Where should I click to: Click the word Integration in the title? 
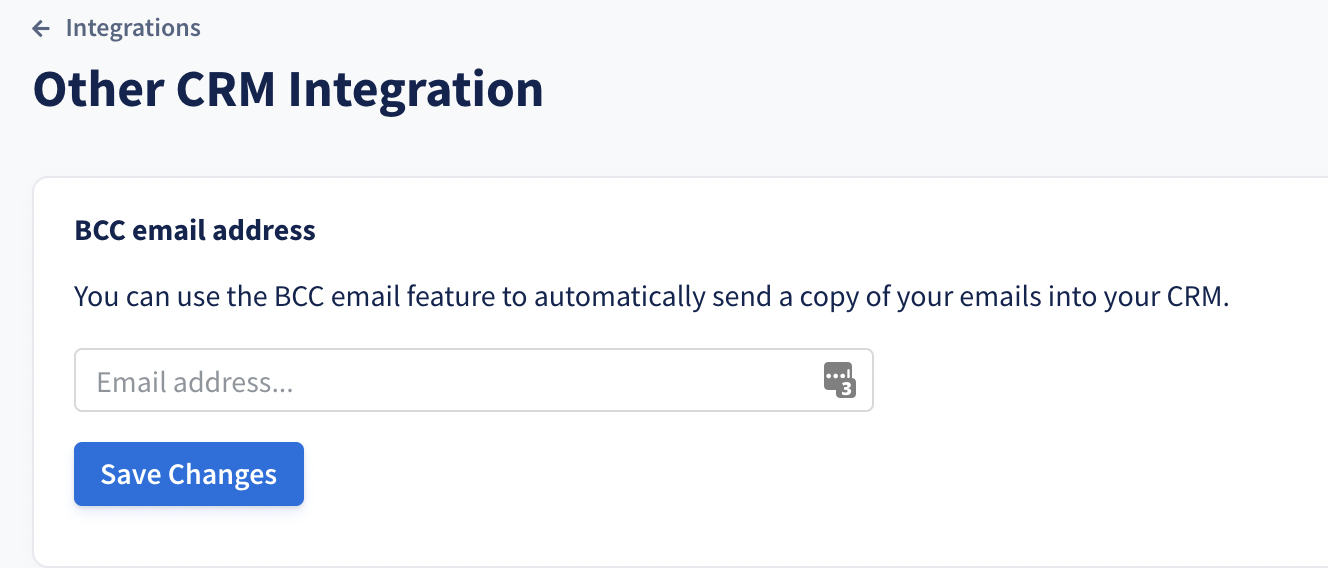coord(416,89)
